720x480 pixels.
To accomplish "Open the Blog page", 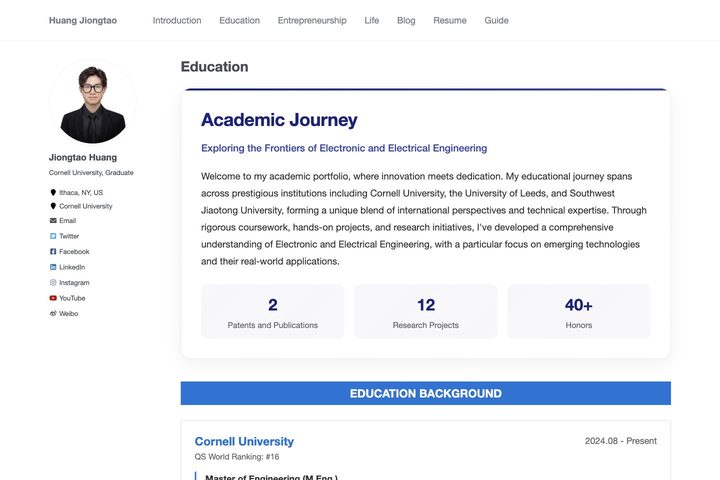I will pyautogui.click(x=406, y=21).
